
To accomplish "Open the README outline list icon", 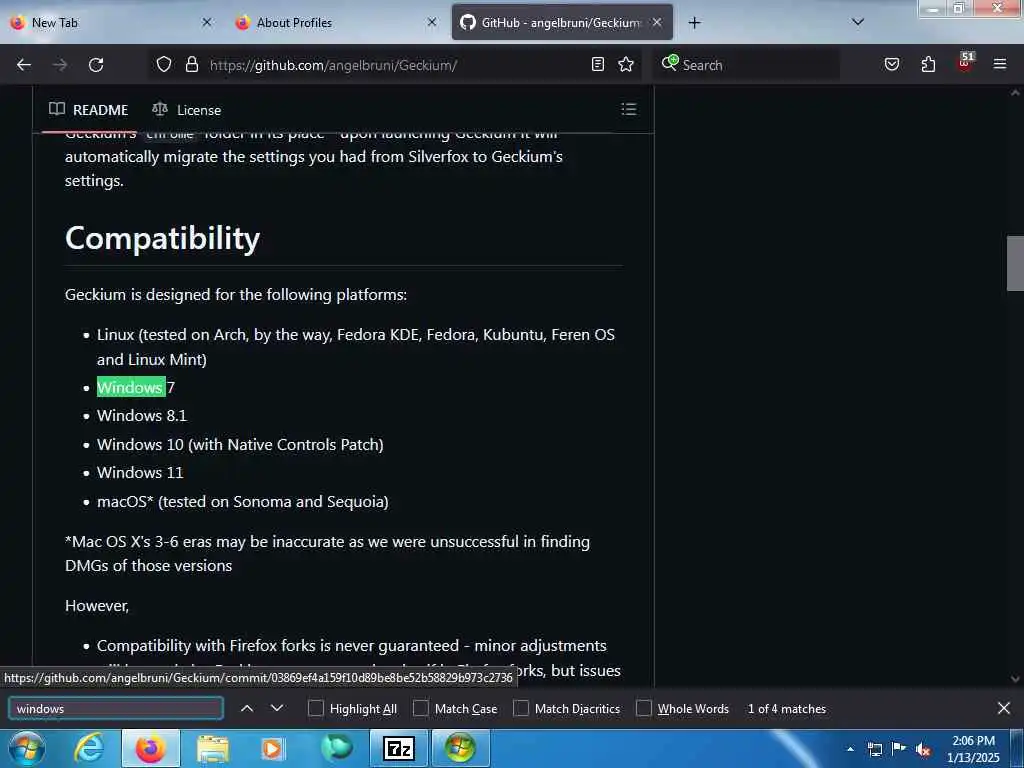I will click(x=628, y=109).
